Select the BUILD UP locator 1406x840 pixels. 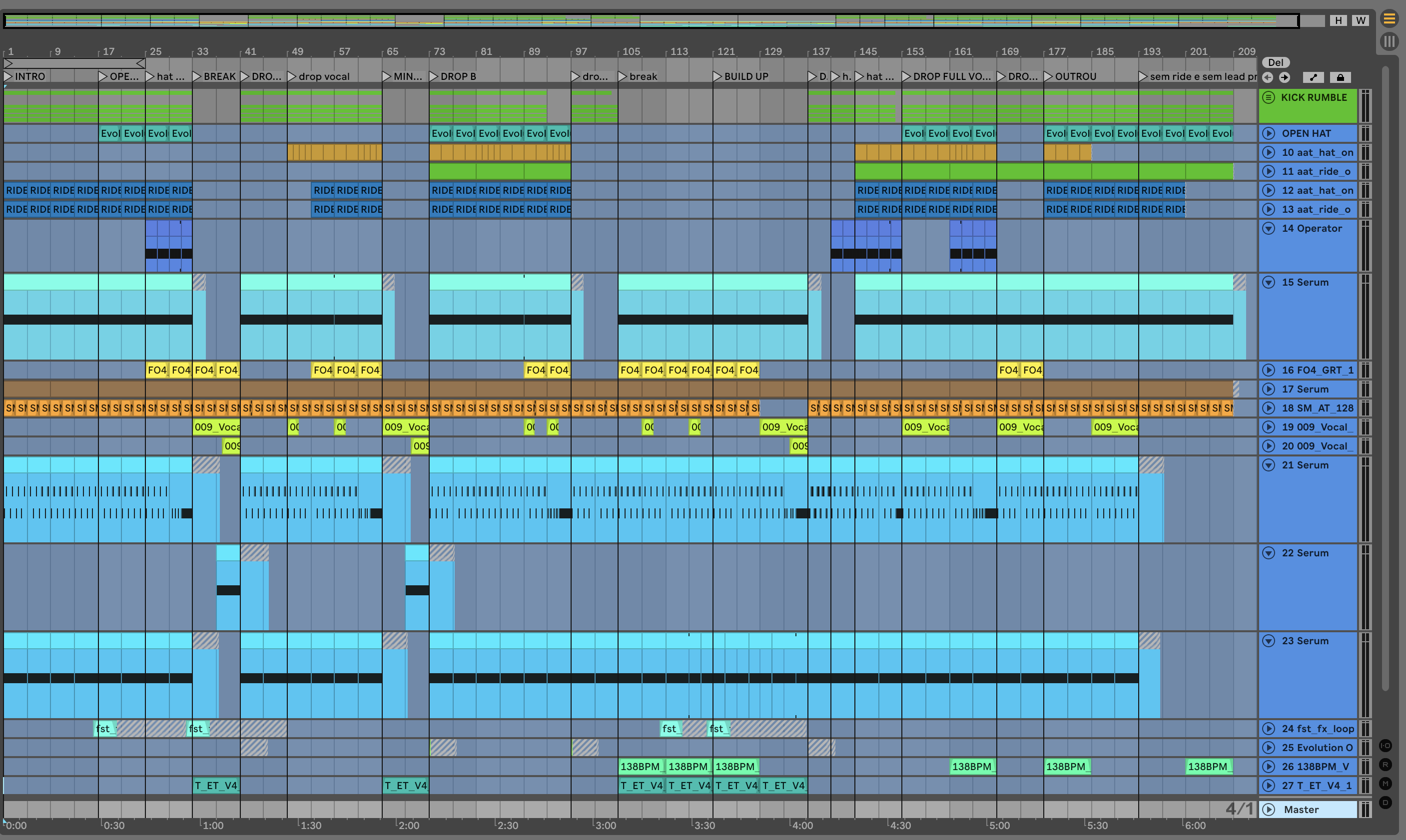[x=746, y=76]
